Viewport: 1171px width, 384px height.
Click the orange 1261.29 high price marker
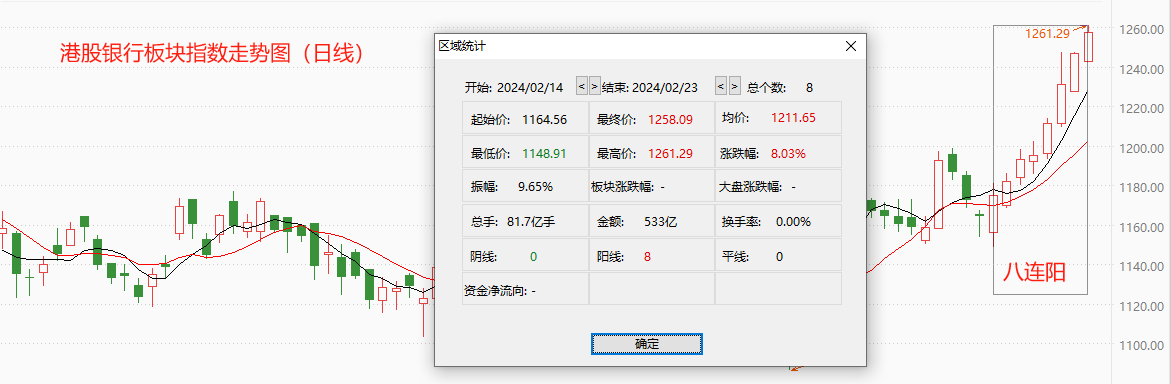tap(1047, 34)
